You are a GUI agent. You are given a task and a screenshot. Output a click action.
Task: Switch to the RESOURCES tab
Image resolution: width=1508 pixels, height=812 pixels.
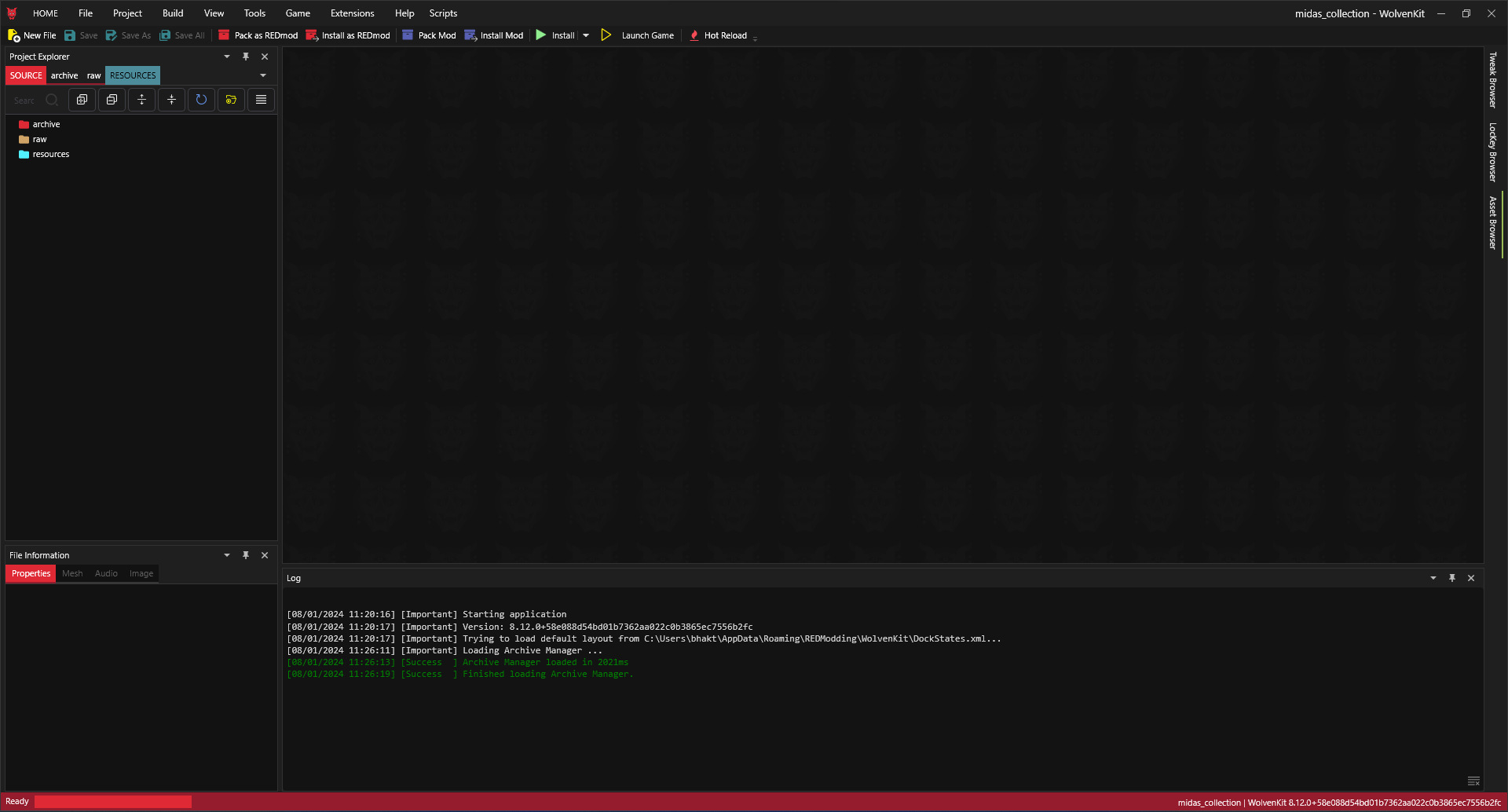click(133, 75)
